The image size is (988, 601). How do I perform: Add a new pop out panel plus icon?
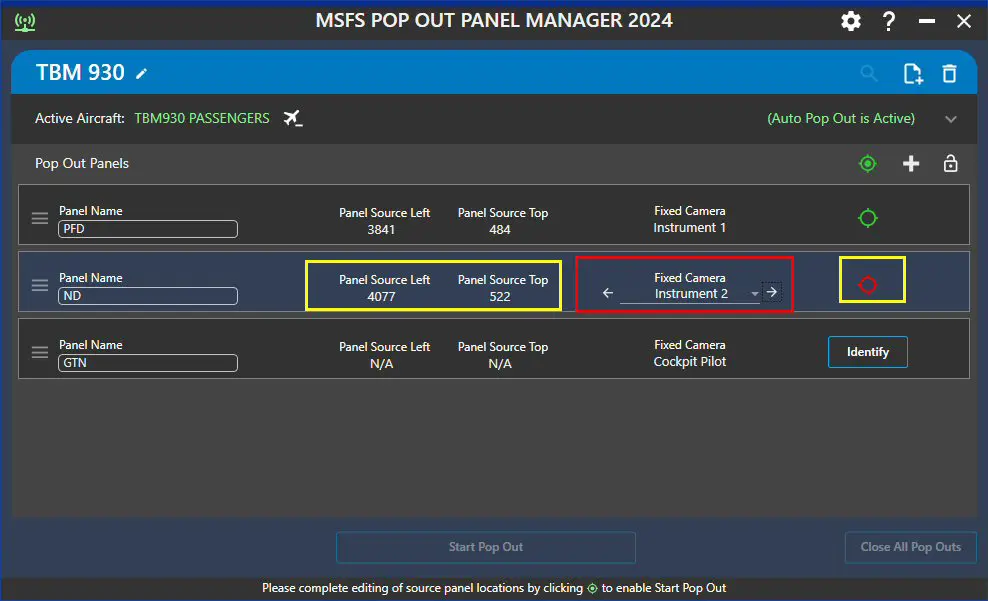pyautogui.click(x=910, y=164)
